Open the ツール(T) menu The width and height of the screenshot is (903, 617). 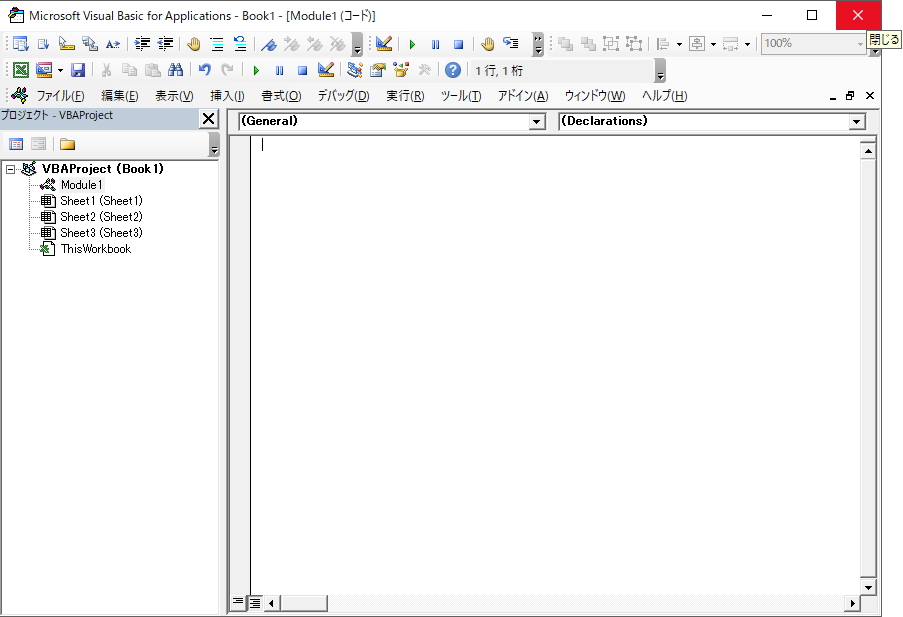461,96
